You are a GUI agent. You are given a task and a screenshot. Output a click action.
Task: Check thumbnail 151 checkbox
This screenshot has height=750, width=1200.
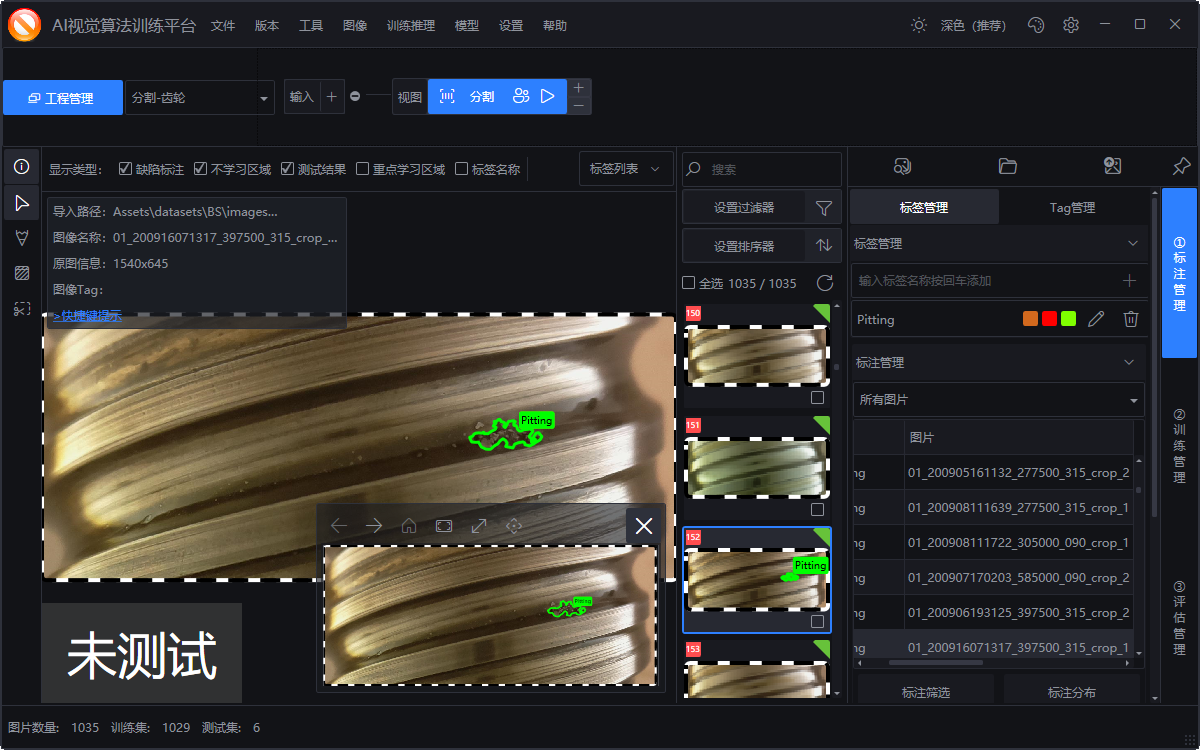(x=818, y=509)
